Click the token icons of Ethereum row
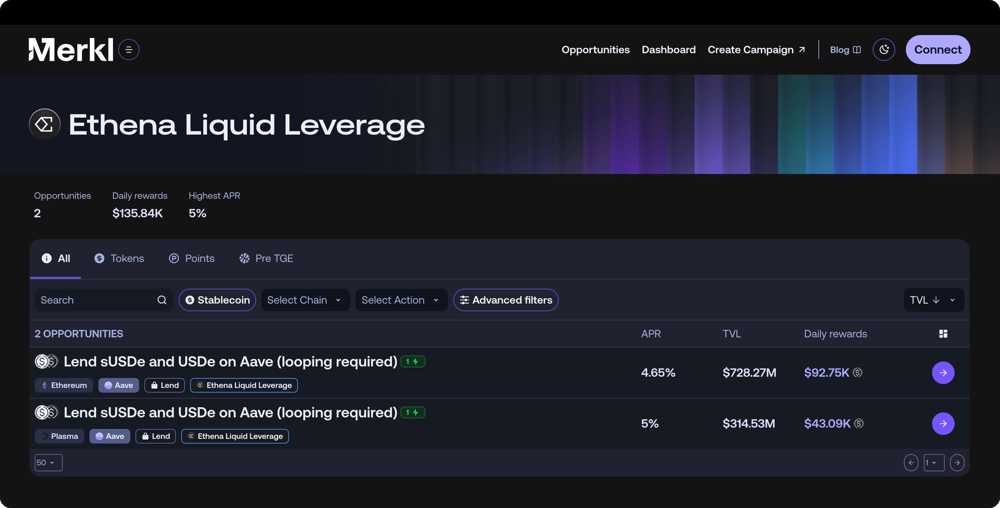1000x508 pixels. coord(46,362)
